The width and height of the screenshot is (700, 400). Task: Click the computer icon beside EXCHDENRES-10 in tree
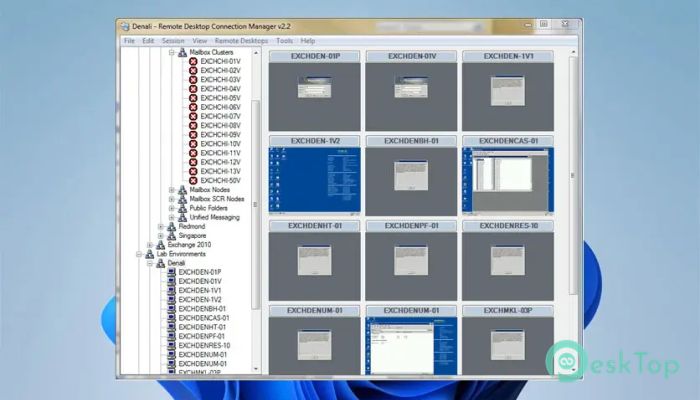pyautogui.click(x=171, y=345)
